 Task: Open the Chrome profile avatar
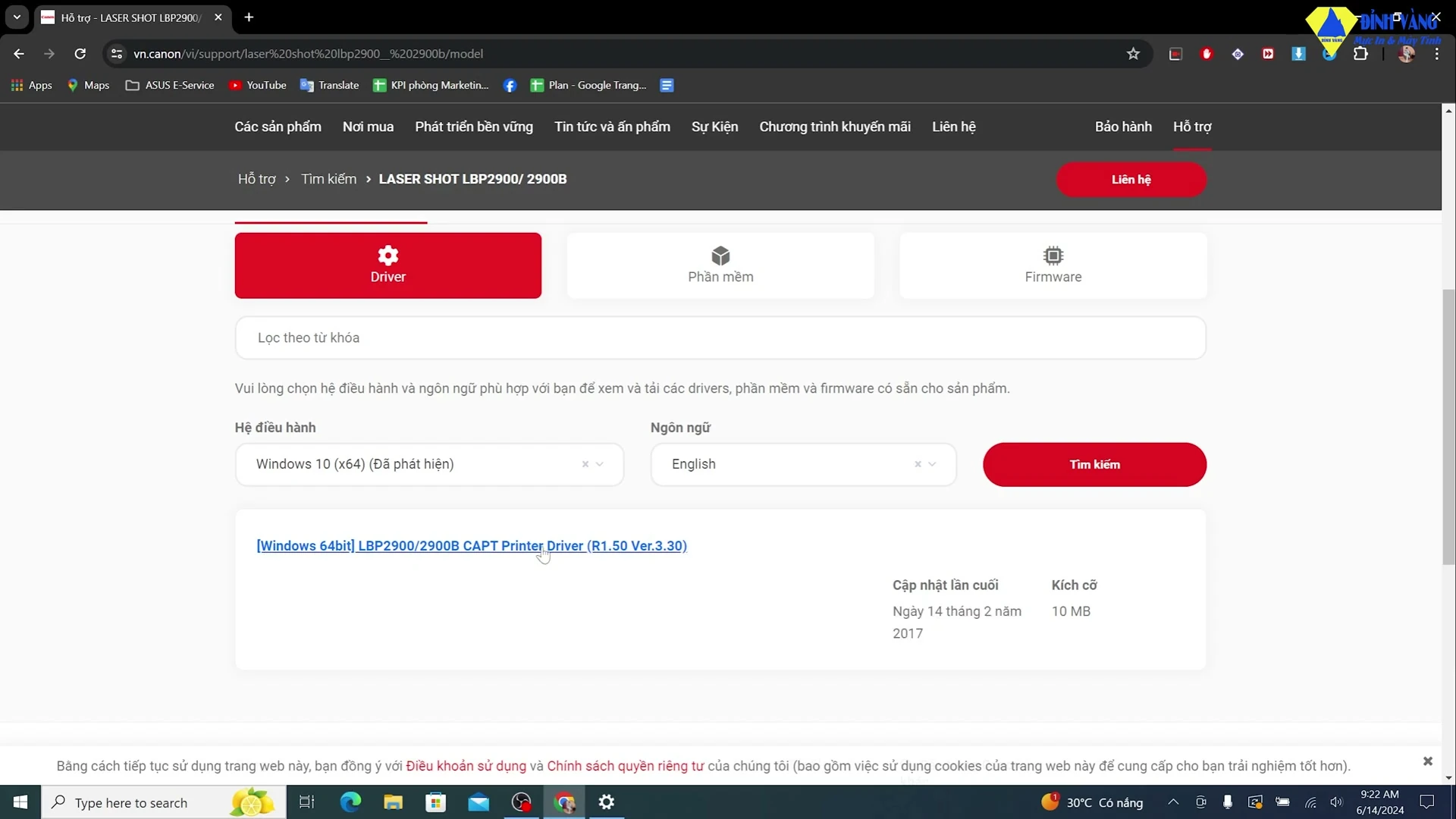1407,54
